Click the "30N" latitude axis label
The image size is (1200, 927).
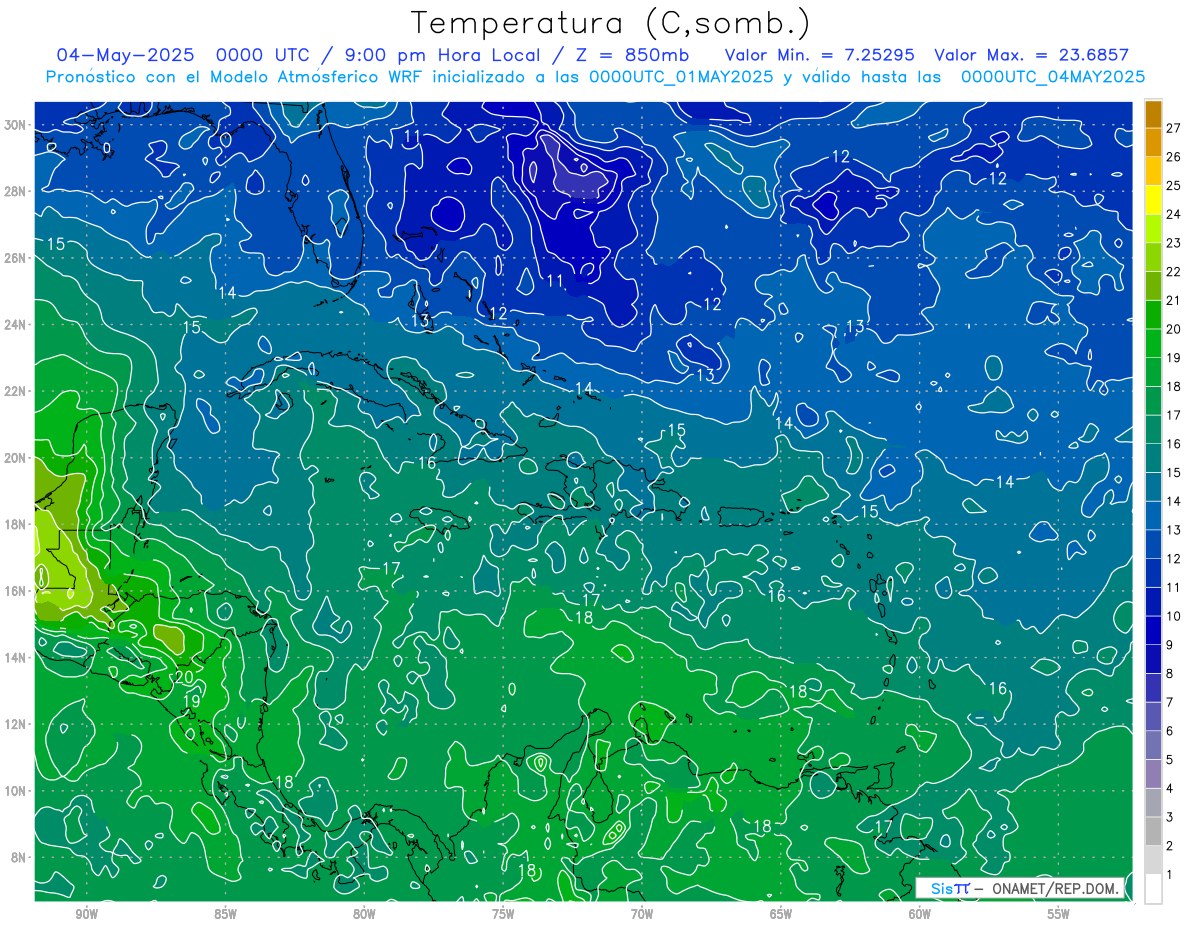click(x=16, y=125)
